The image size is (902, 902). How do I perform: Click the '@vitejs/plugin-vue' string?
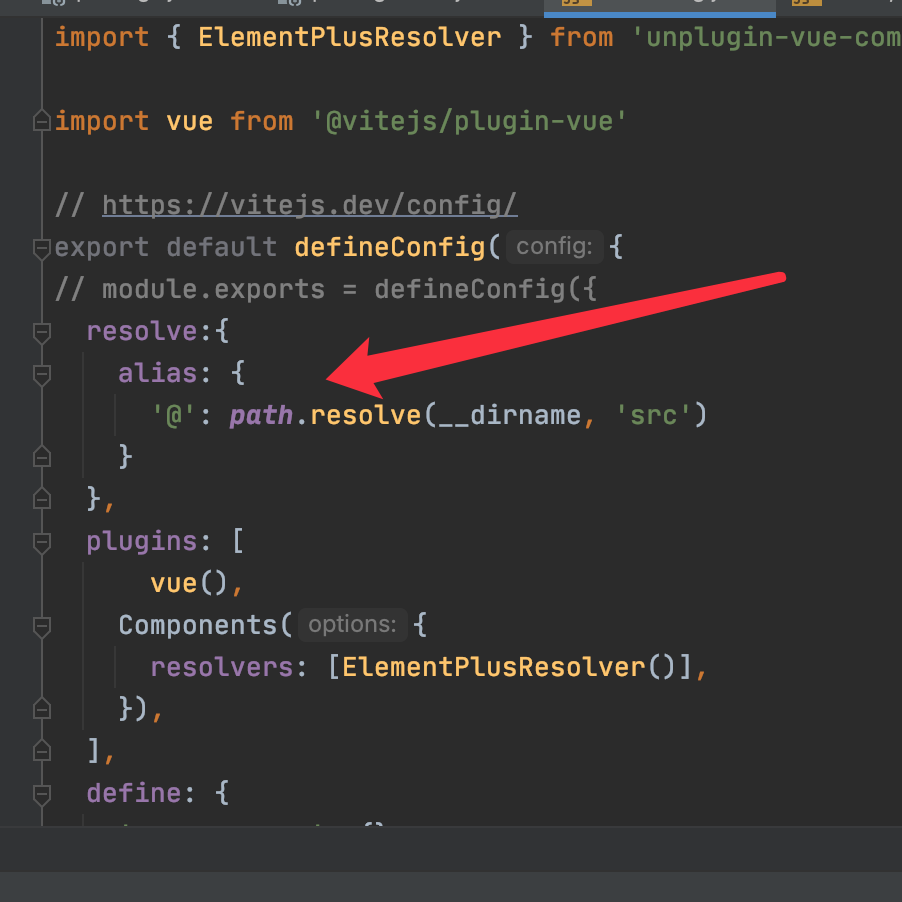tap(469, 121)
